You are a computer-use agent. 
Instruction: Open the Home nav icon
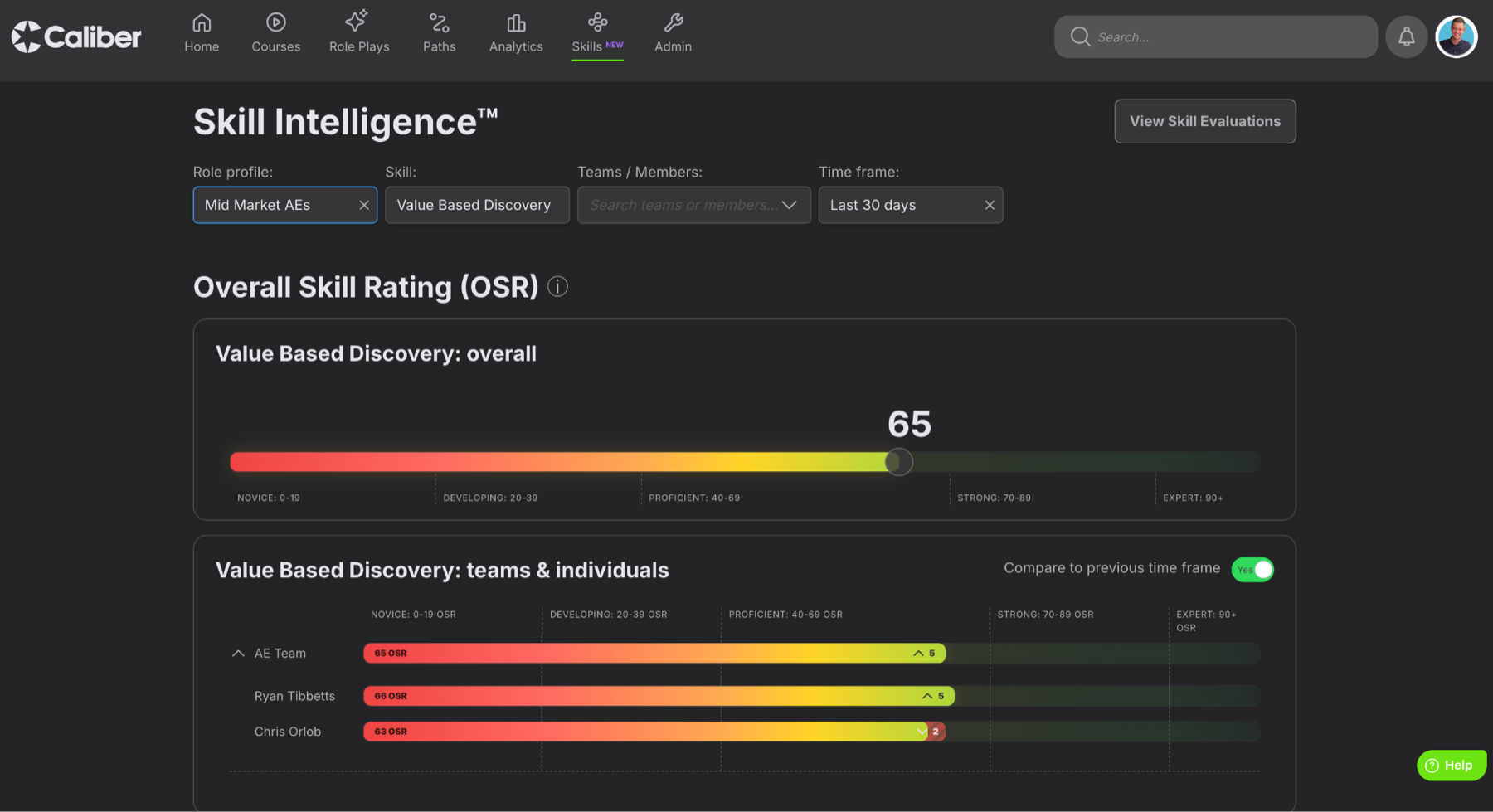click(202, 22)
